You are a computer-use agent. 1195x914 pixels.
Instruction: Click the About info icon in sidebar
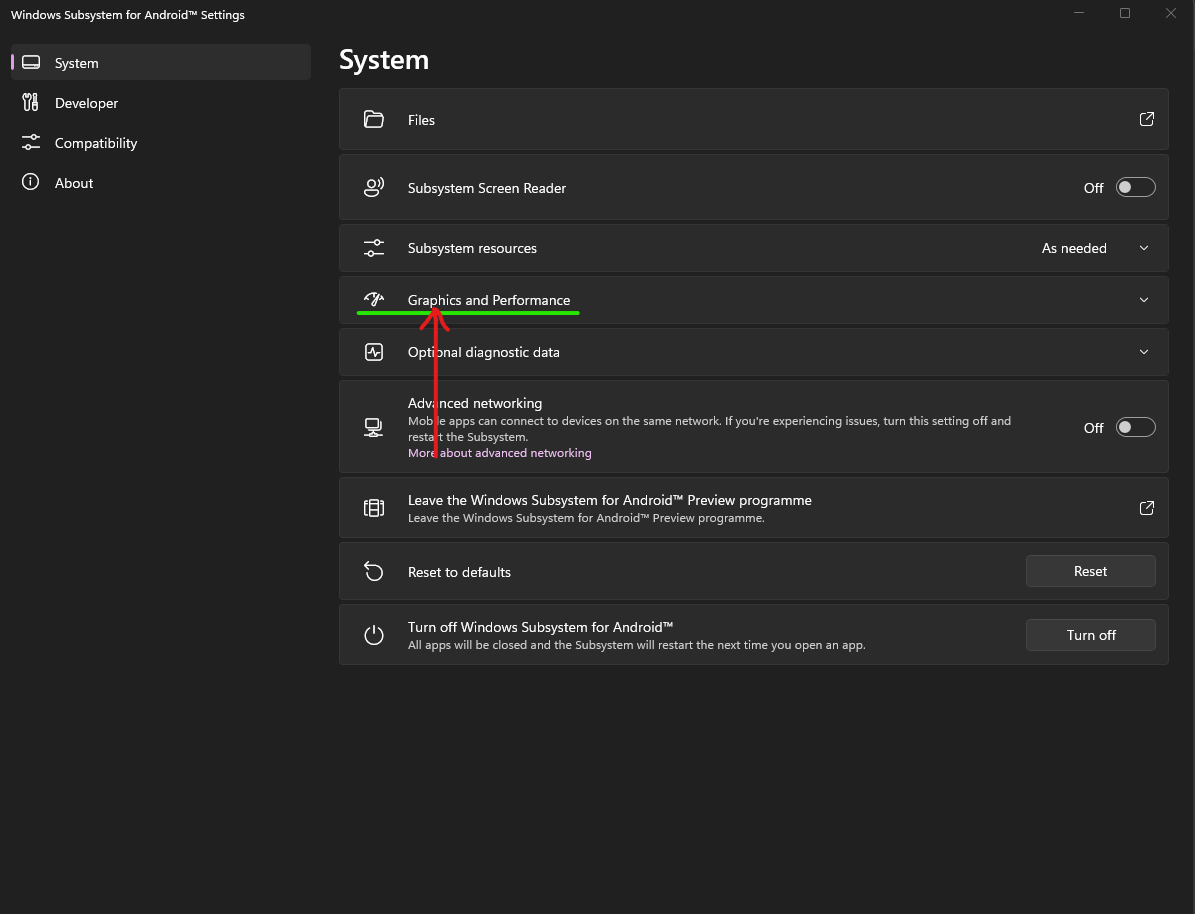click(30, 181)
